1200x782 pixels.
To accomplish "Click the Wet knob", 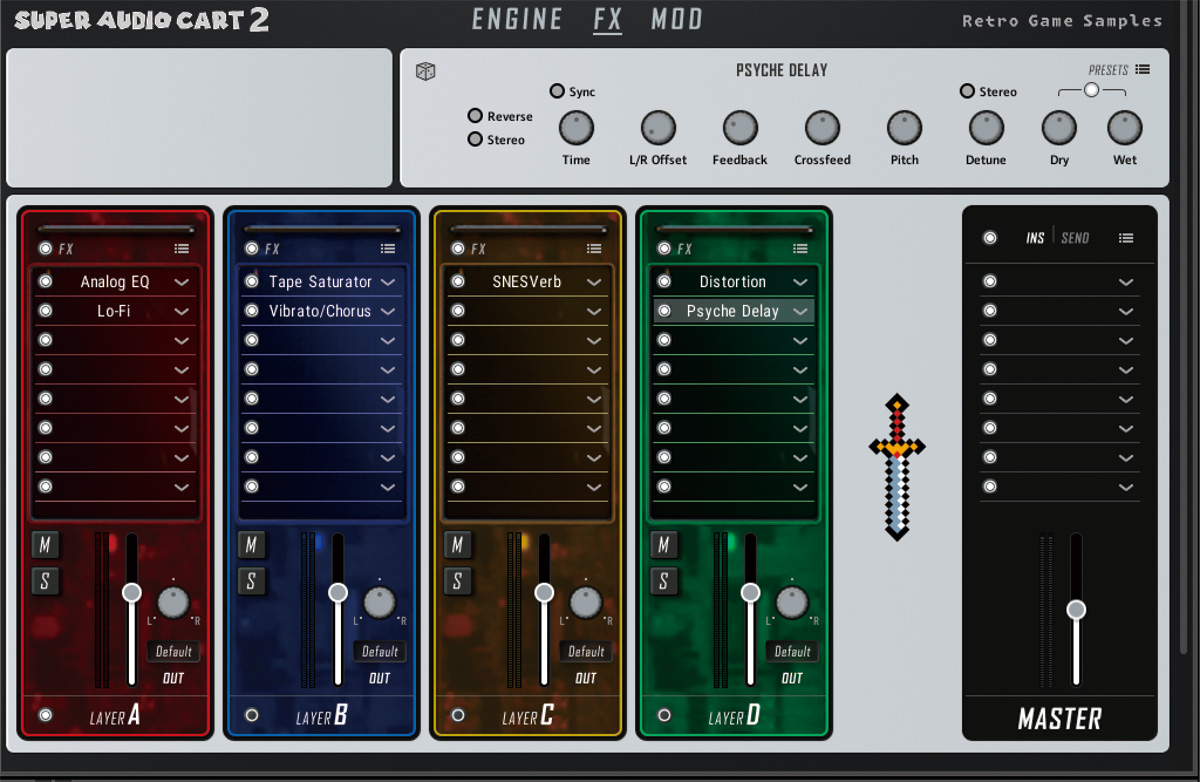I will (1125, 128).
